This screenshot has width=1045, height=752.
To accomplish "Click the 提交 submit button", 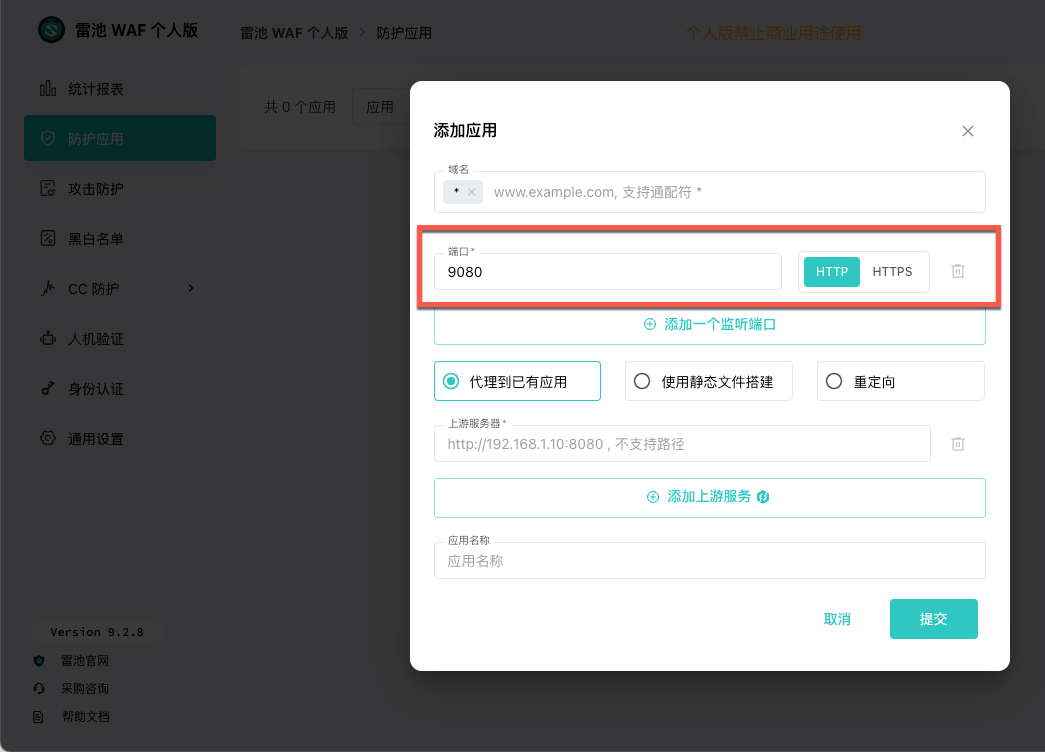I will pos(933,619).
